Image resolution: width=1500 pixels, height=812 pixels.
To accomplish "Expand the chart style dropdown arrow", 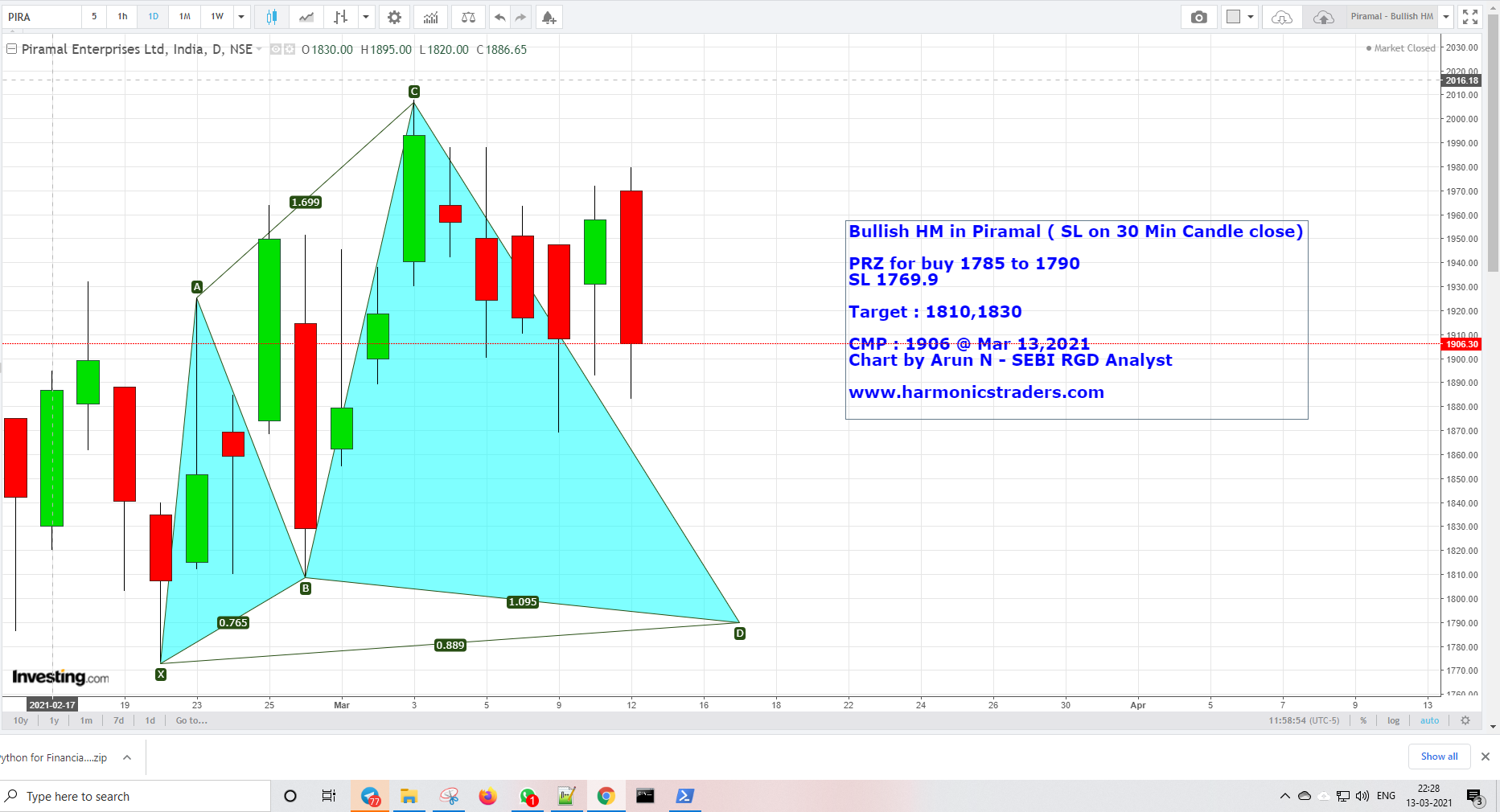I will click(x=366, y=16).
